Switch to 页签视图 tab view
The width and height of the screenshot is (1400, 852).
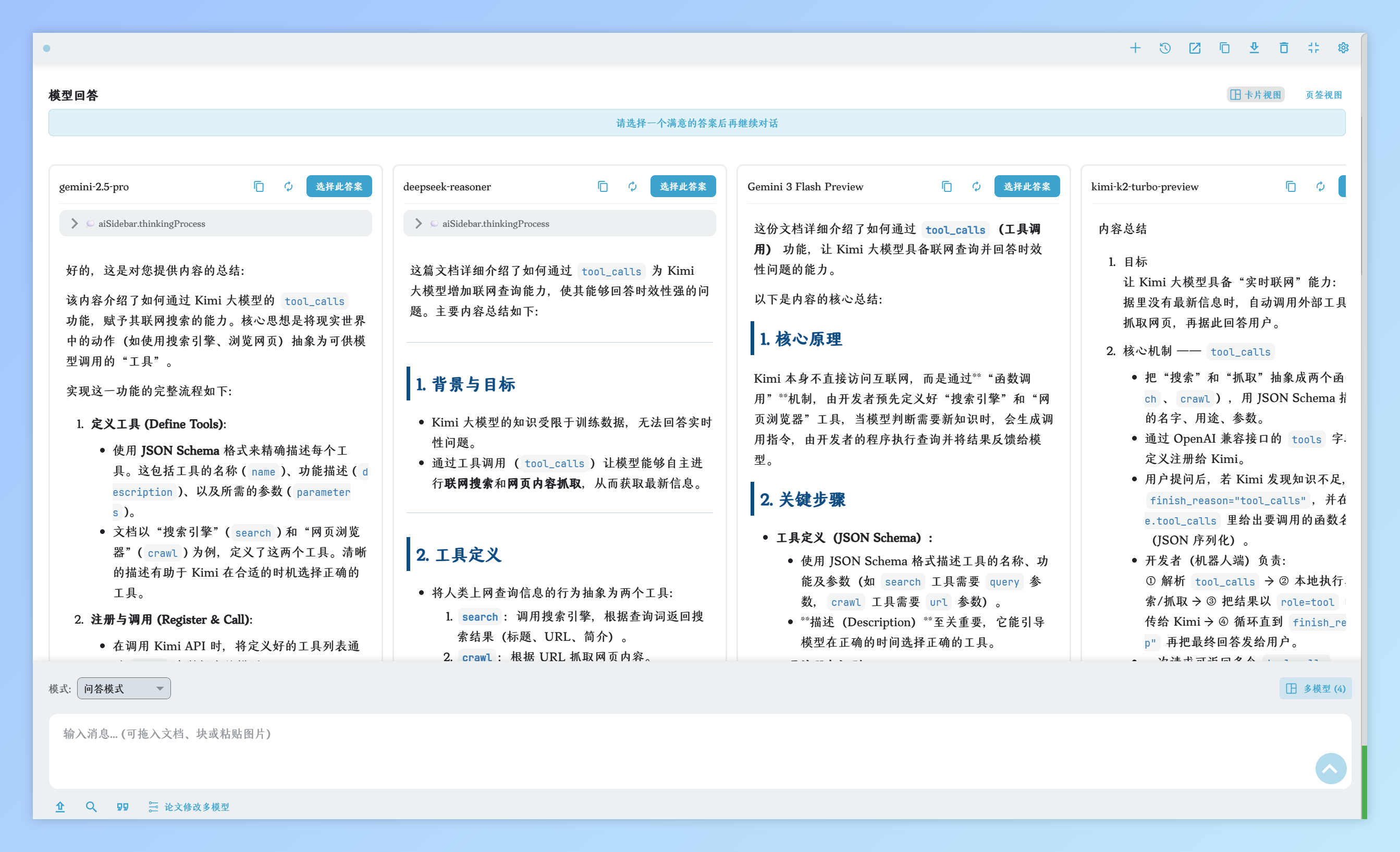point(1323,94)
